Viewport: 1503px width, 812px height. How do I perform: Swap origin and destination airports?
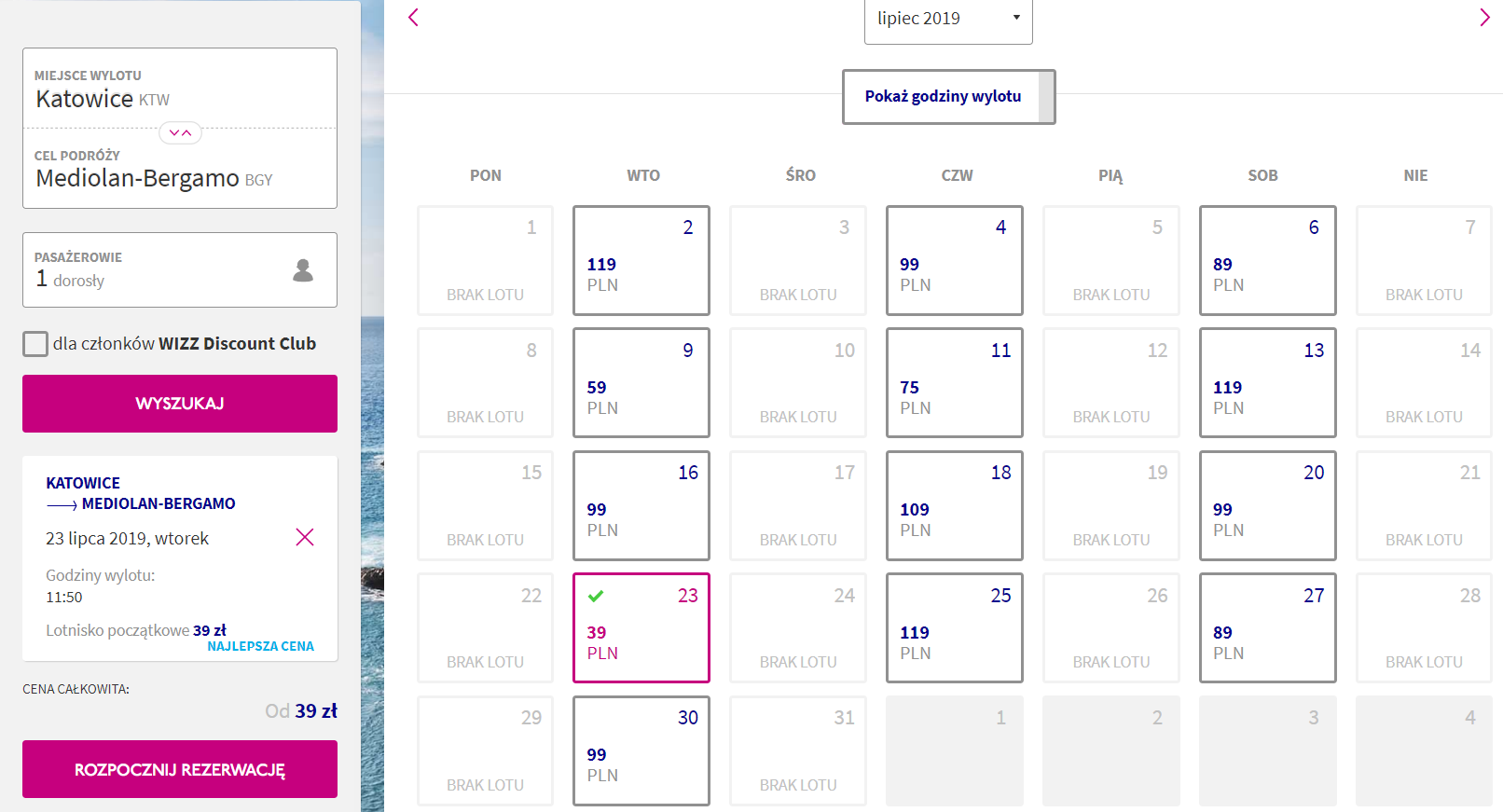point(180,132)
